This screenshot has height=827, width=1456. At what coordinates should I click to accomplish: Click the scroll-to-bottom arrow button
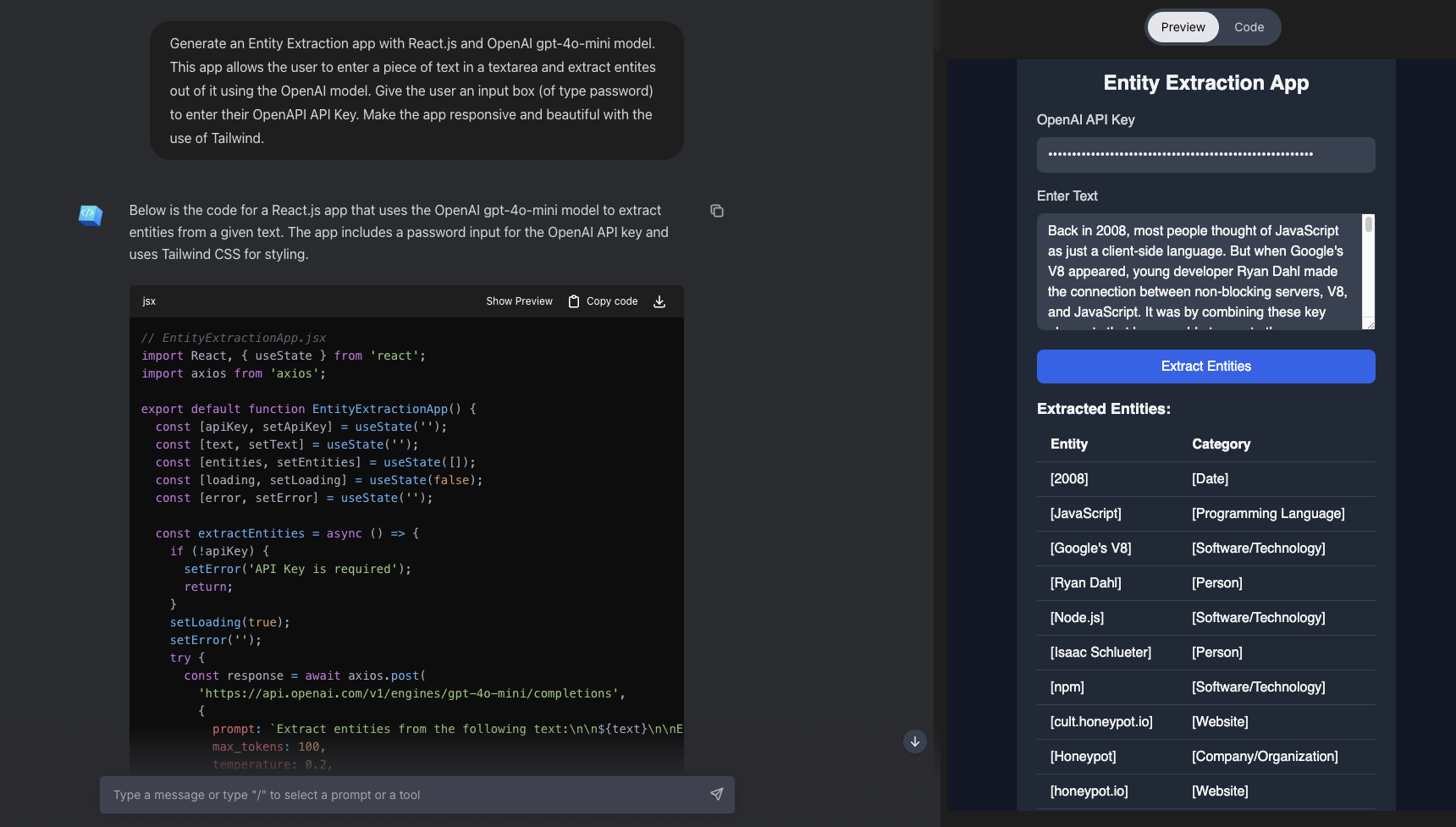point(915,742)
